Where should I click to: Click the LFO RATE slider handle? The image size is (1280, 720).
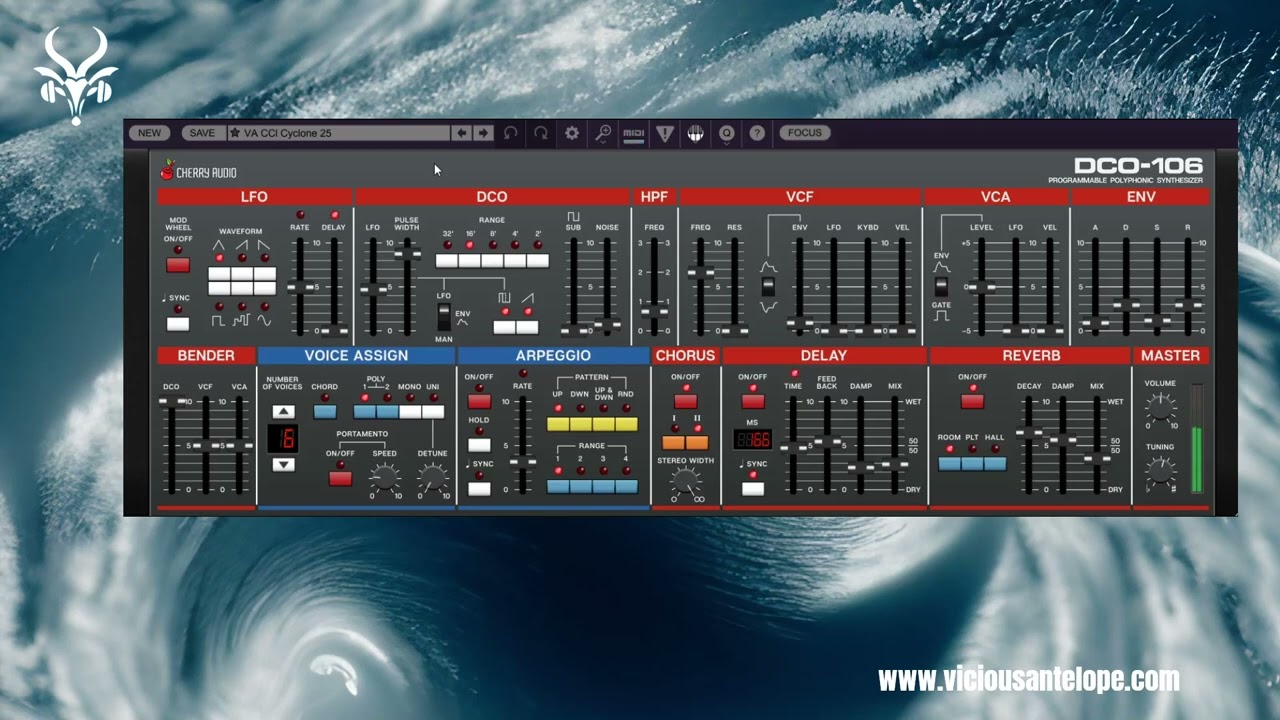[x=299, y=287]
